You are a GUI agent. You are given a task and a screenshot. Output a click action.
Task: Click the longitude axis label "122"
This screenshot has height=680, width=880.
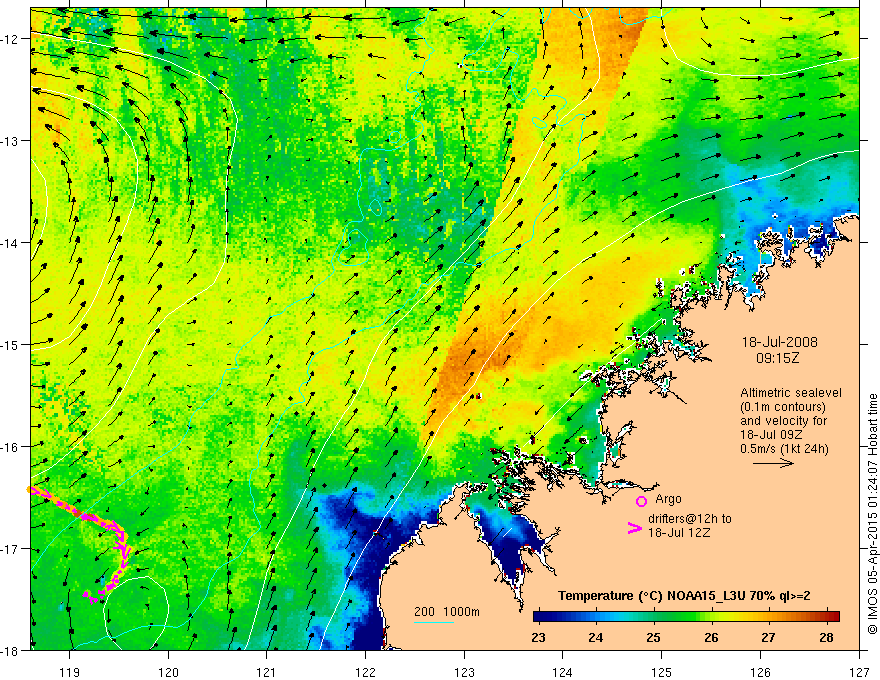(365, 672)
